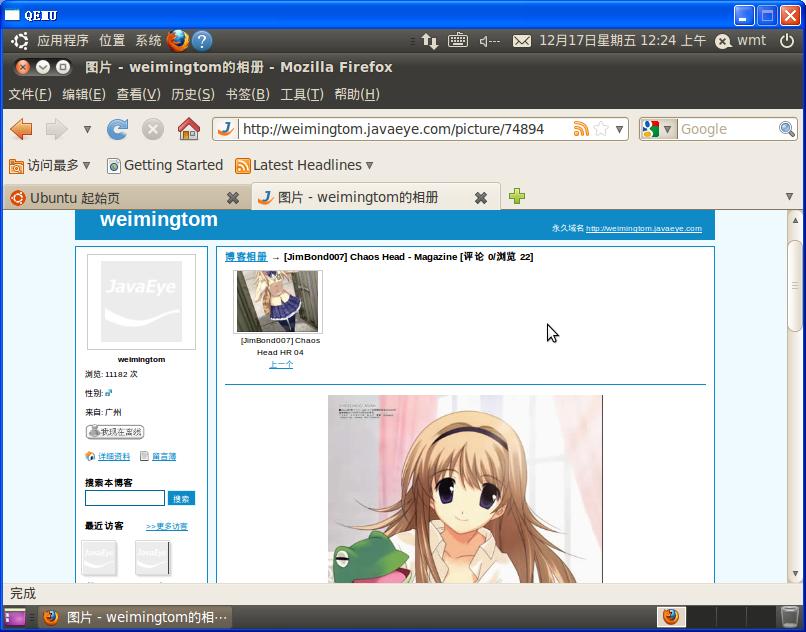The image size is (806, 632).
Task: Click the JavaEye profile avatar image
Action: tap(141, 302)
